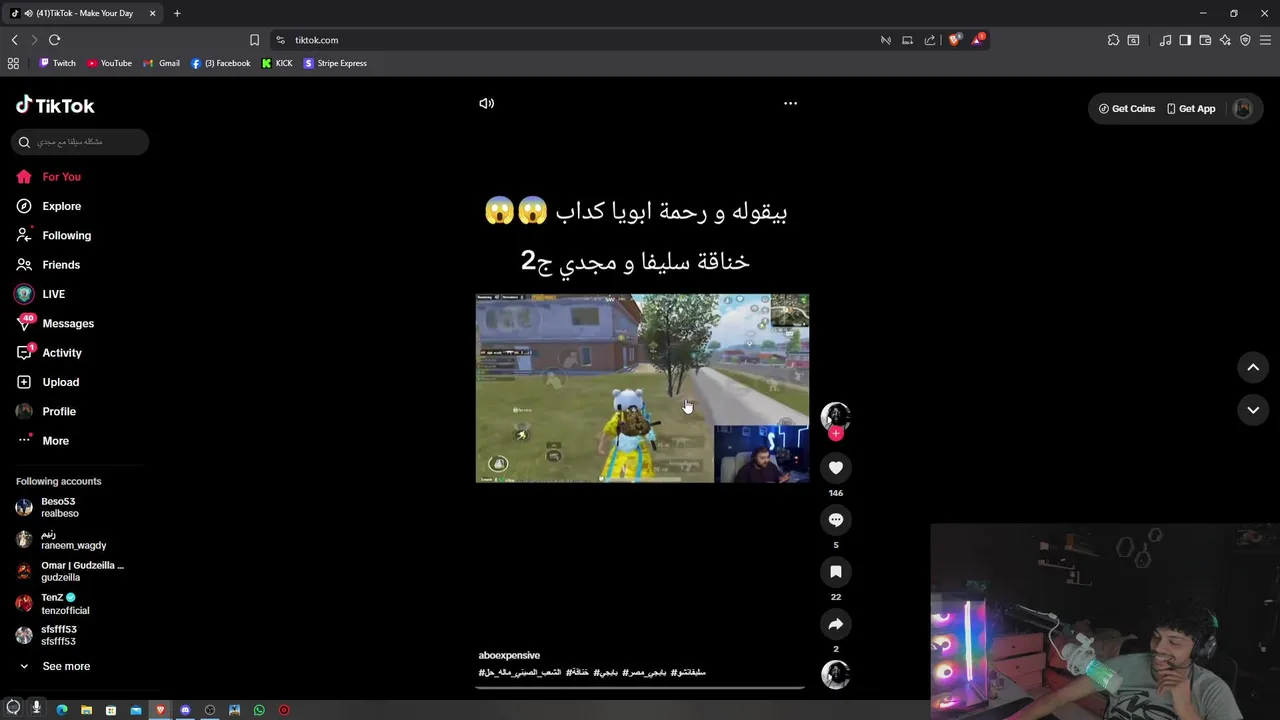The width and height of the screenshot is (1280, 720).
Task: Click the Get App button
Action: (1191, 108)
